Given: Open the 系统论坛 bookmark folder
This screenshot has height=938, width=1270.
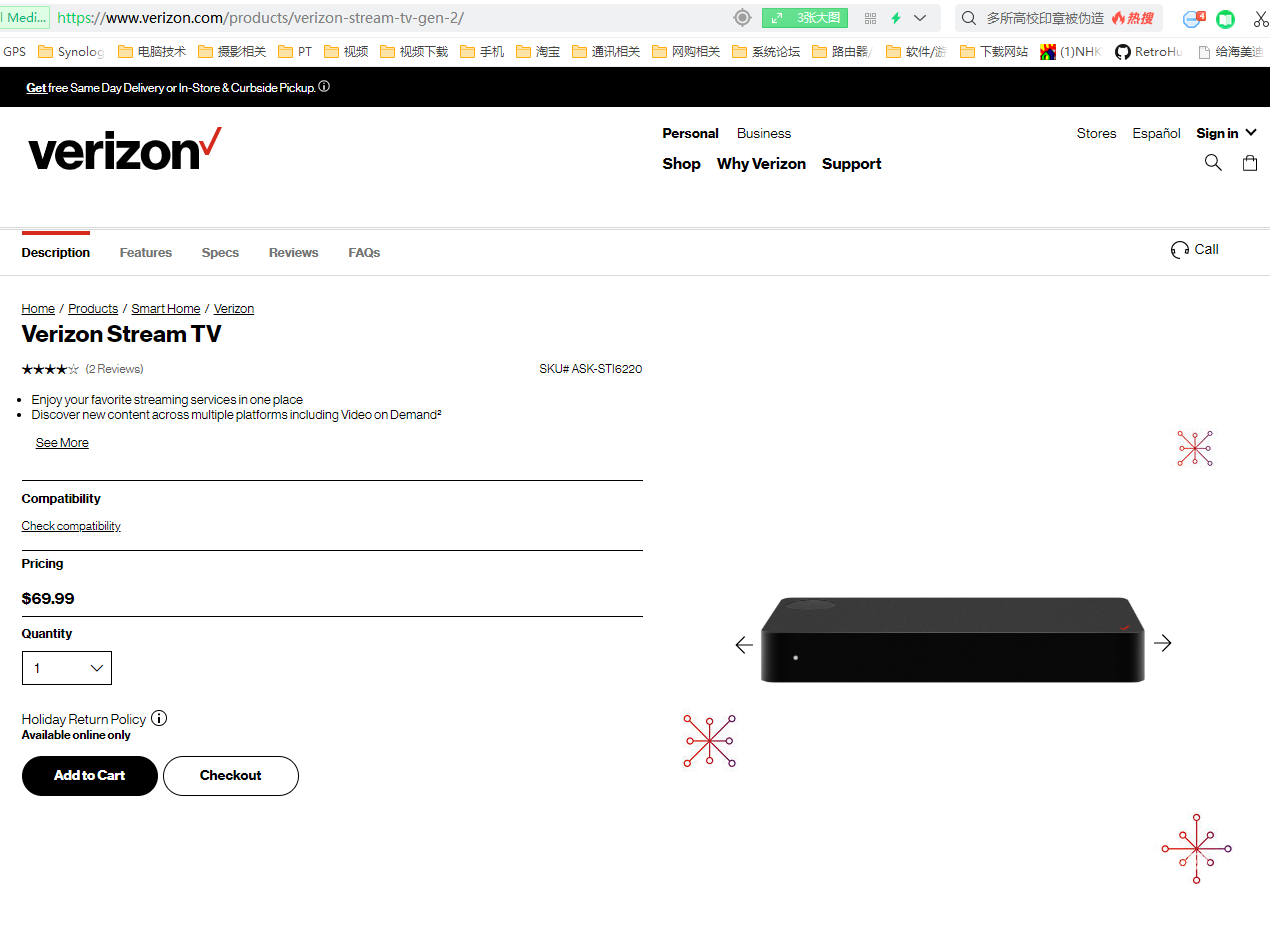Looking at the screenshot, I should 766,52.
